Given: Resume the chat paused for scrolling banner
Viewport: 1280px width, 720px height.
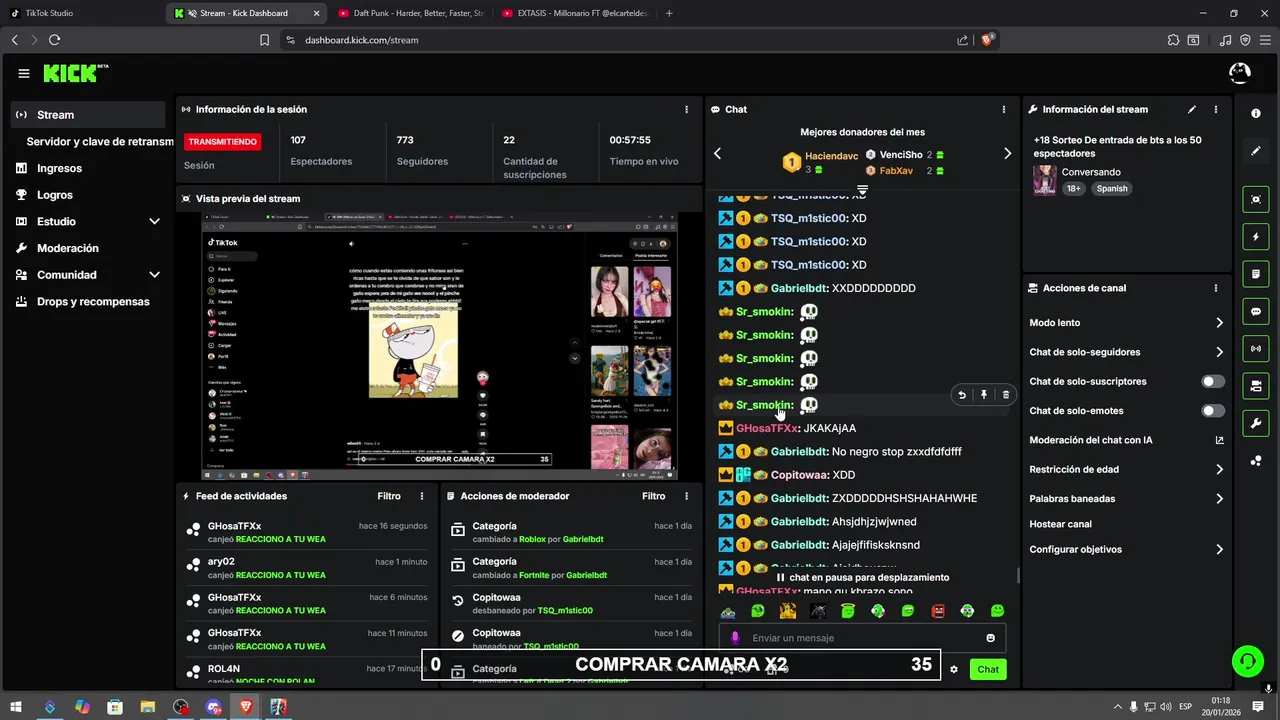Looking at the screenshot, I should (x=862, y=577).
